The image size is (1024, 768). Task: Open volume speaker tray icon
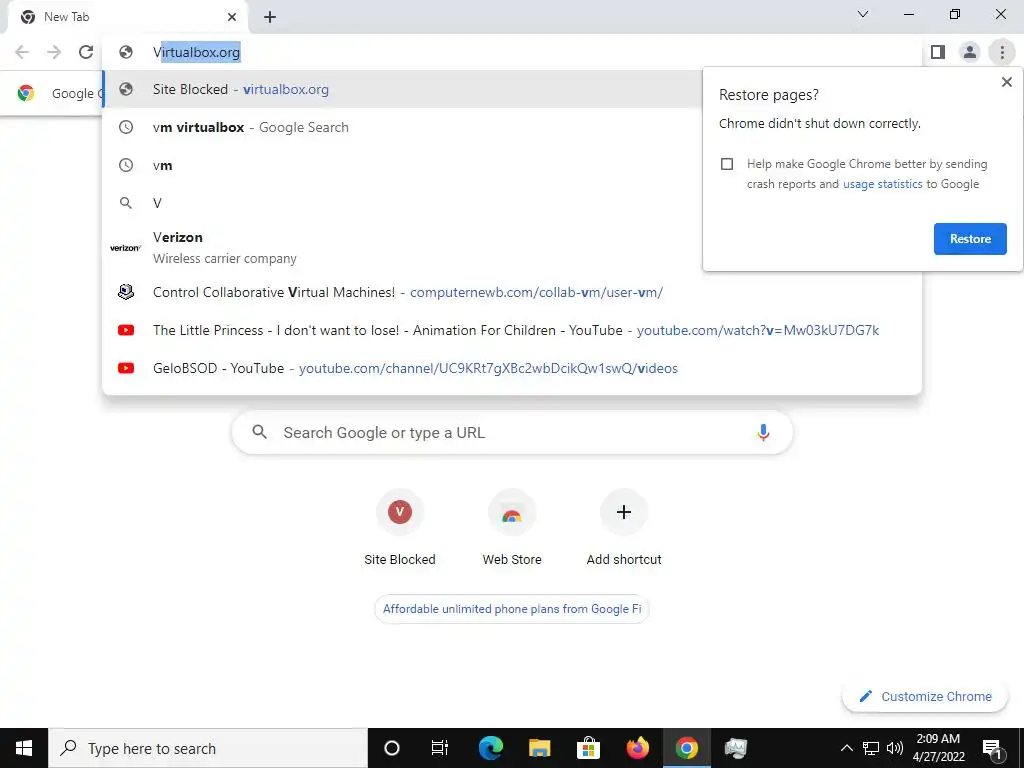895,748
